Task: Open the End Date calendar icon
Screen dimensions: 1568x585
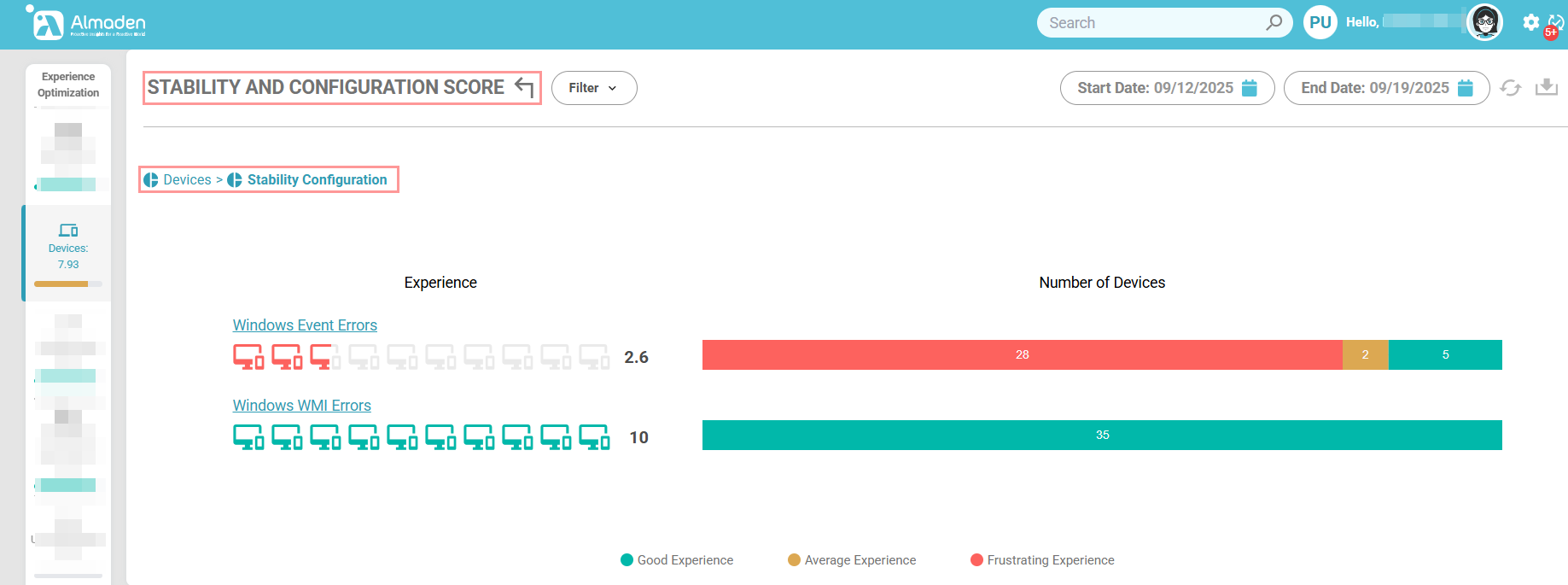Action: click(x=1466, y=88)
